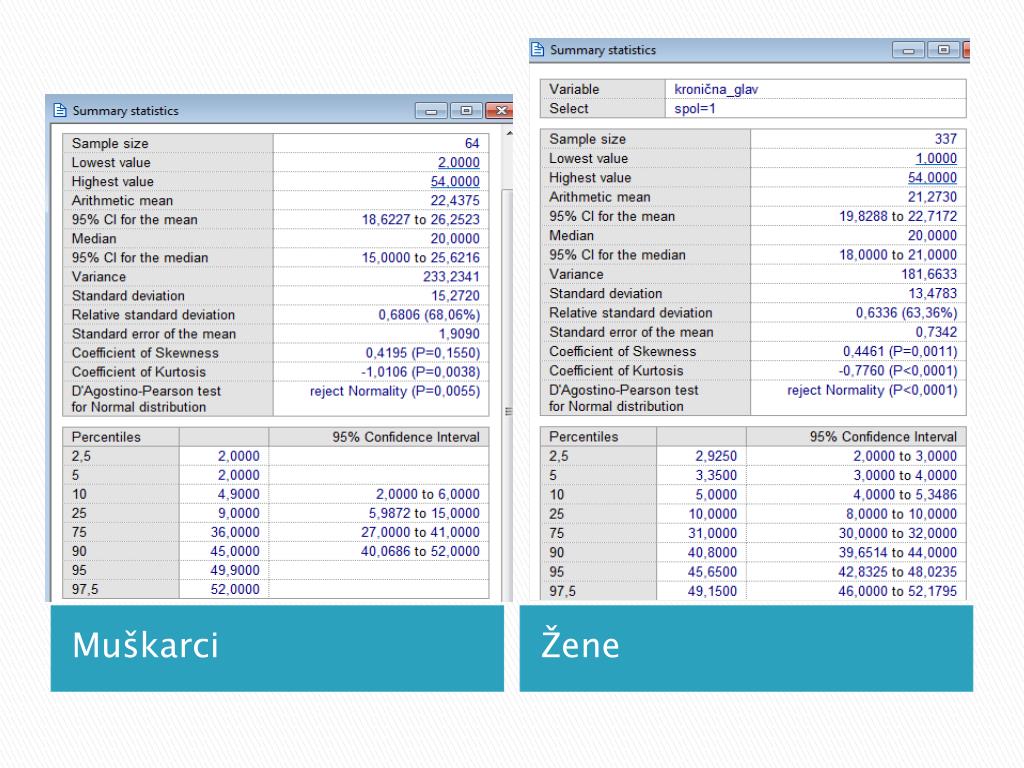Minimize the left Summary statistics window
Viewport: 1024px width, 768px height.
pos(431,111)
